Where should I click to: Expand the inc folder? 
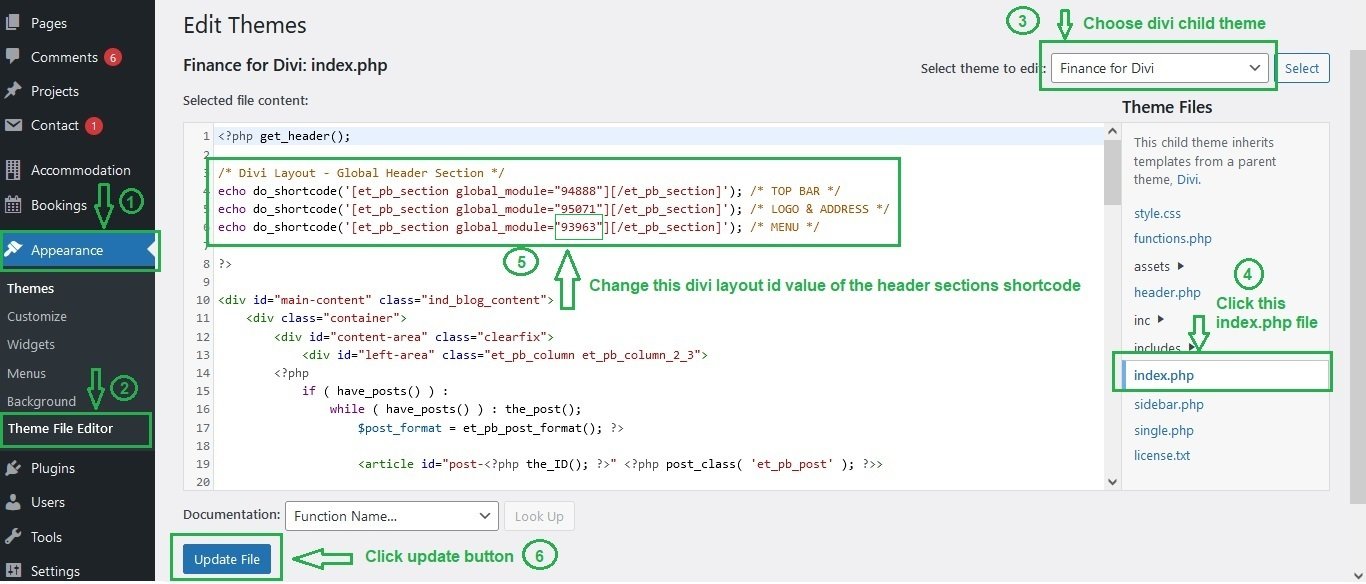1148,320
